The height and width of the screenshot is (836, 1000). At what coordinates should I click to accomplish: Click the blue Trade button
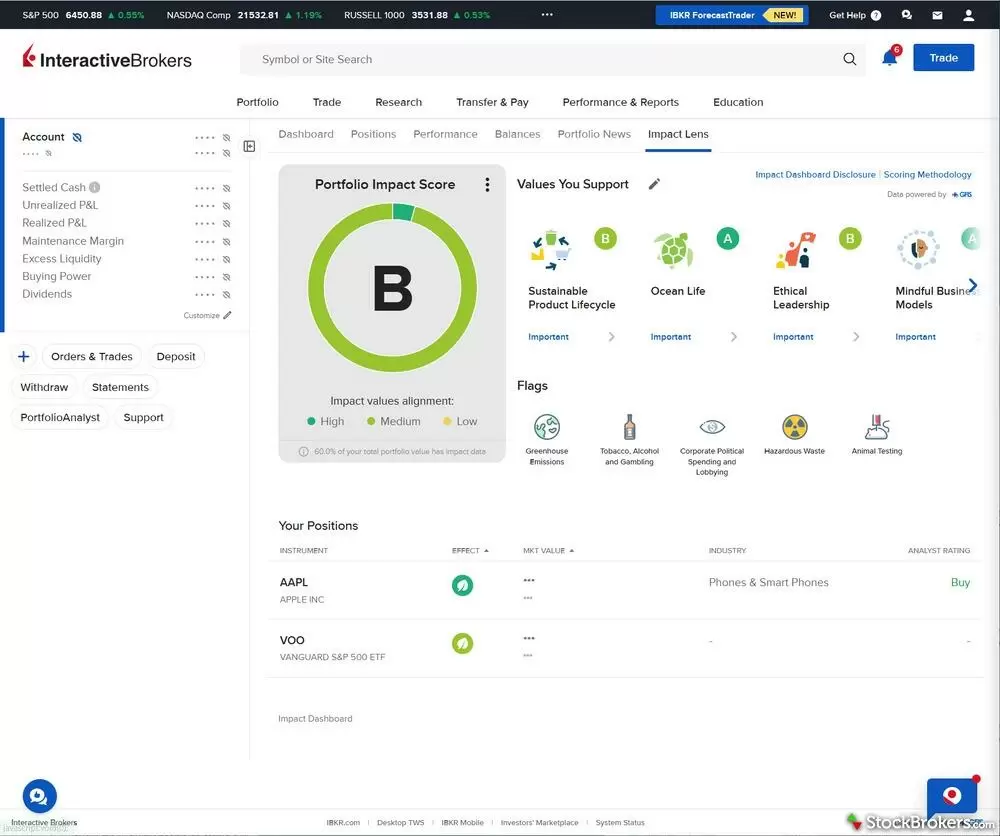(943, 58)
